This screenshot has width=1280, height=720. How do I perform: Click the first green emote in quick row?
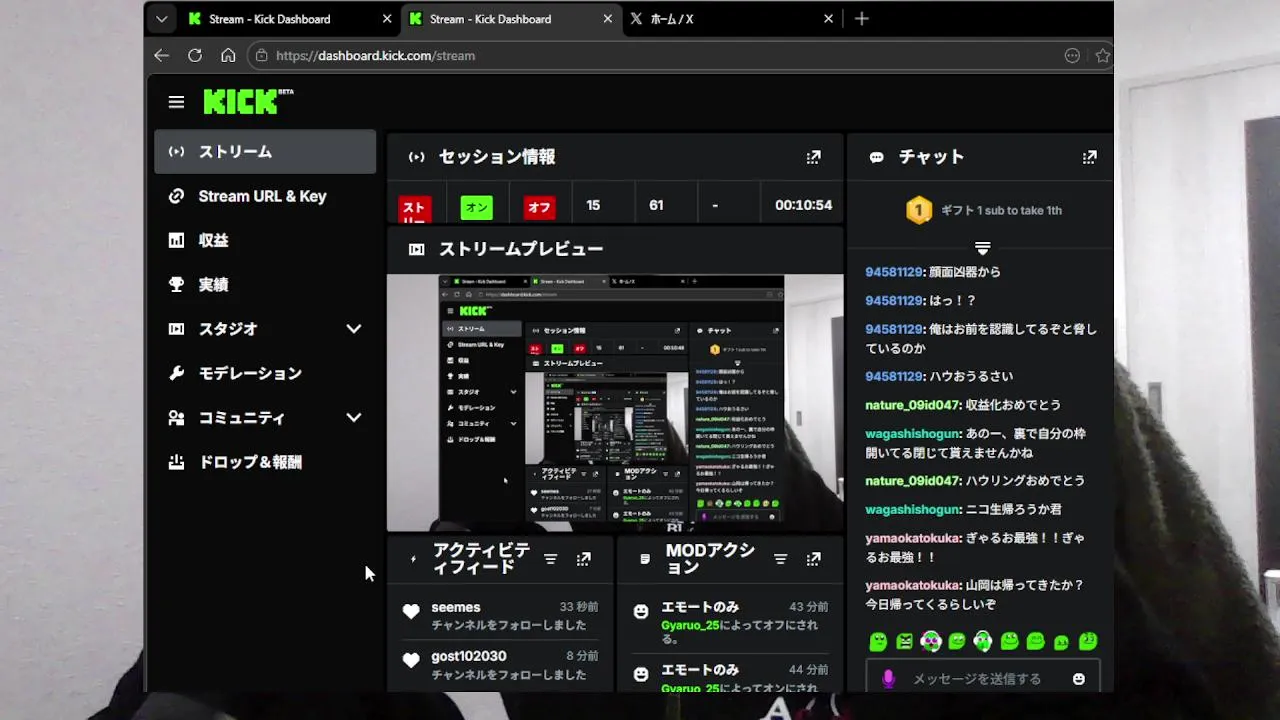878,641
